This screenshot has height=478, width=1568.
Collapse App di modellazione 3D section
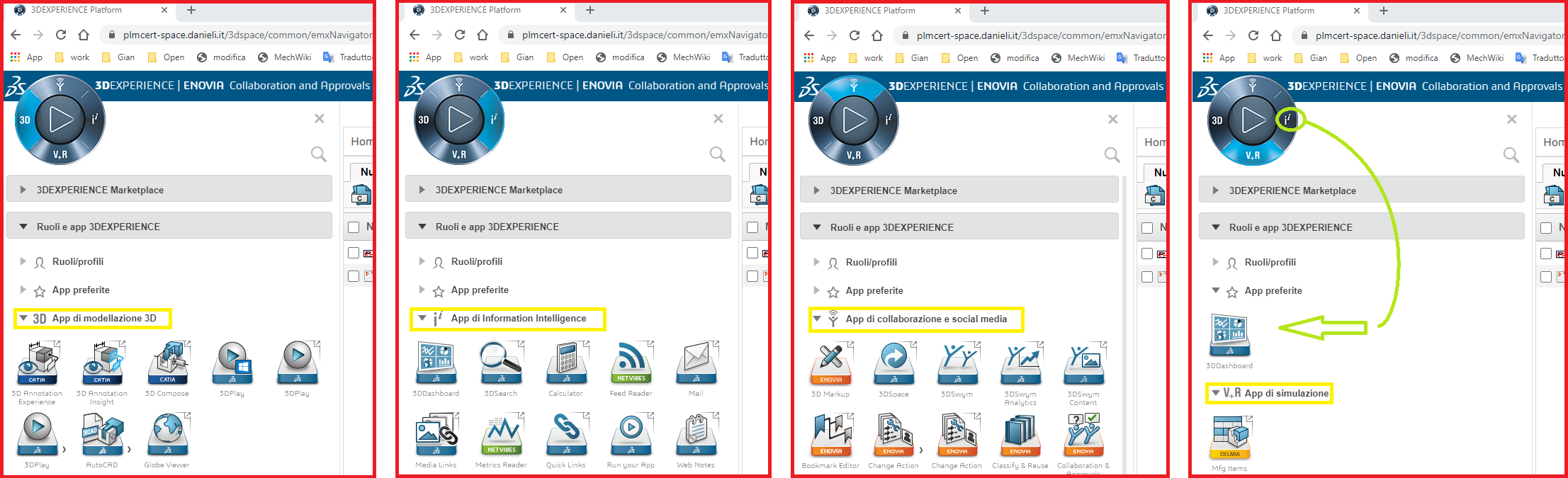(23, 319)
